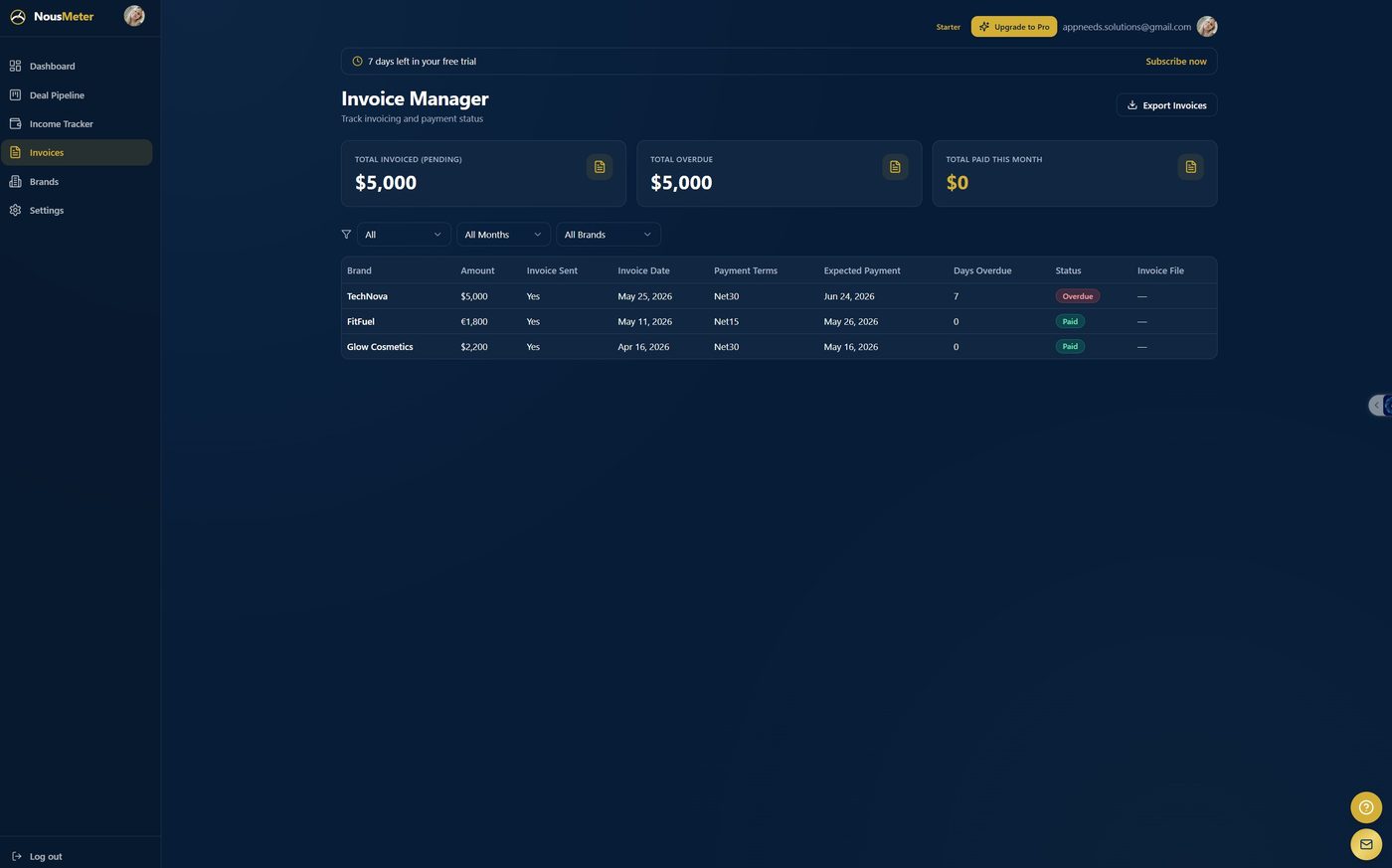Click the Net15 payment terms cell
Screen dimensions: 1392x868
726,321
